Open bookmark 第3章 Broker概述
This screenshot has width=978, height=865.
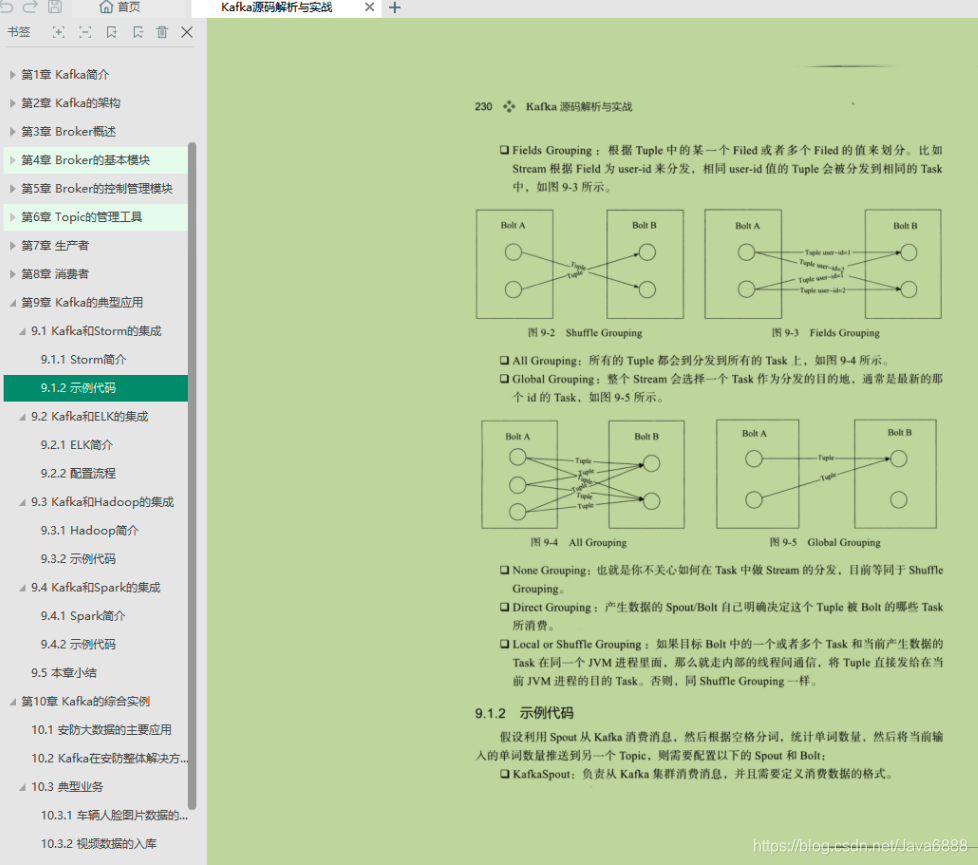point(69,132)
